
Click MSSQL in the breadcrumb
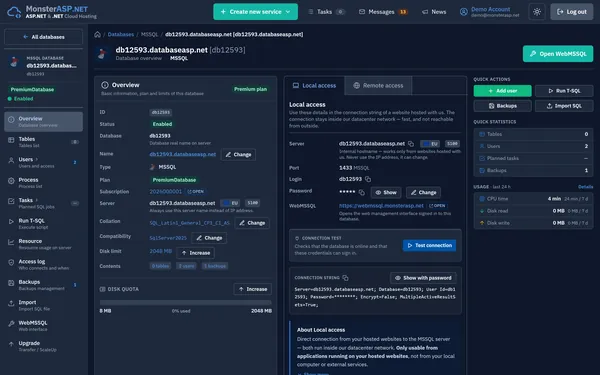pyautogui.click(x=149, y=34)
